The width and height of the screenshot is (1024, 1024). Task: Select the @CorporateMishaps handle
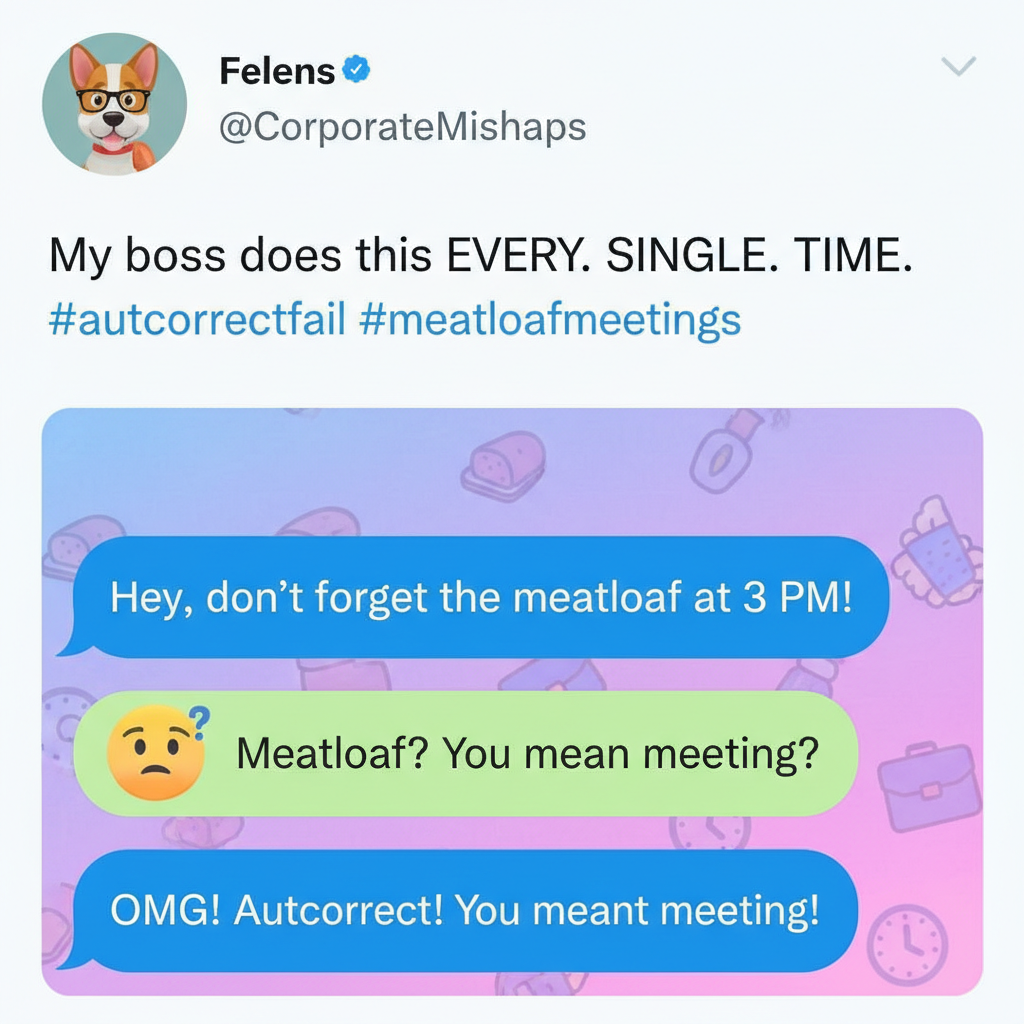click(x=401, y=126)
